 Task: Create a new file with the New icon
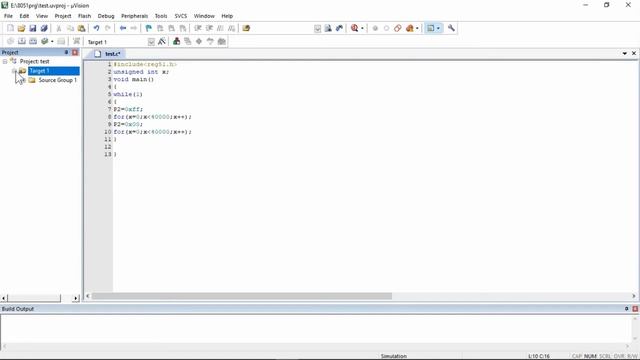tap(10, 28)
